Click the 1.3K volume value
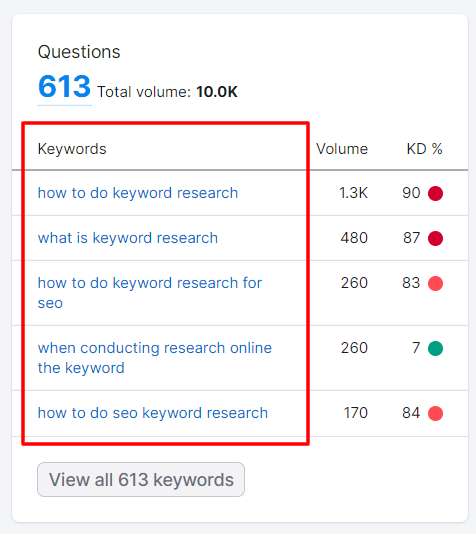The height and width of the screenshot is (534, 476). (353, 193)
